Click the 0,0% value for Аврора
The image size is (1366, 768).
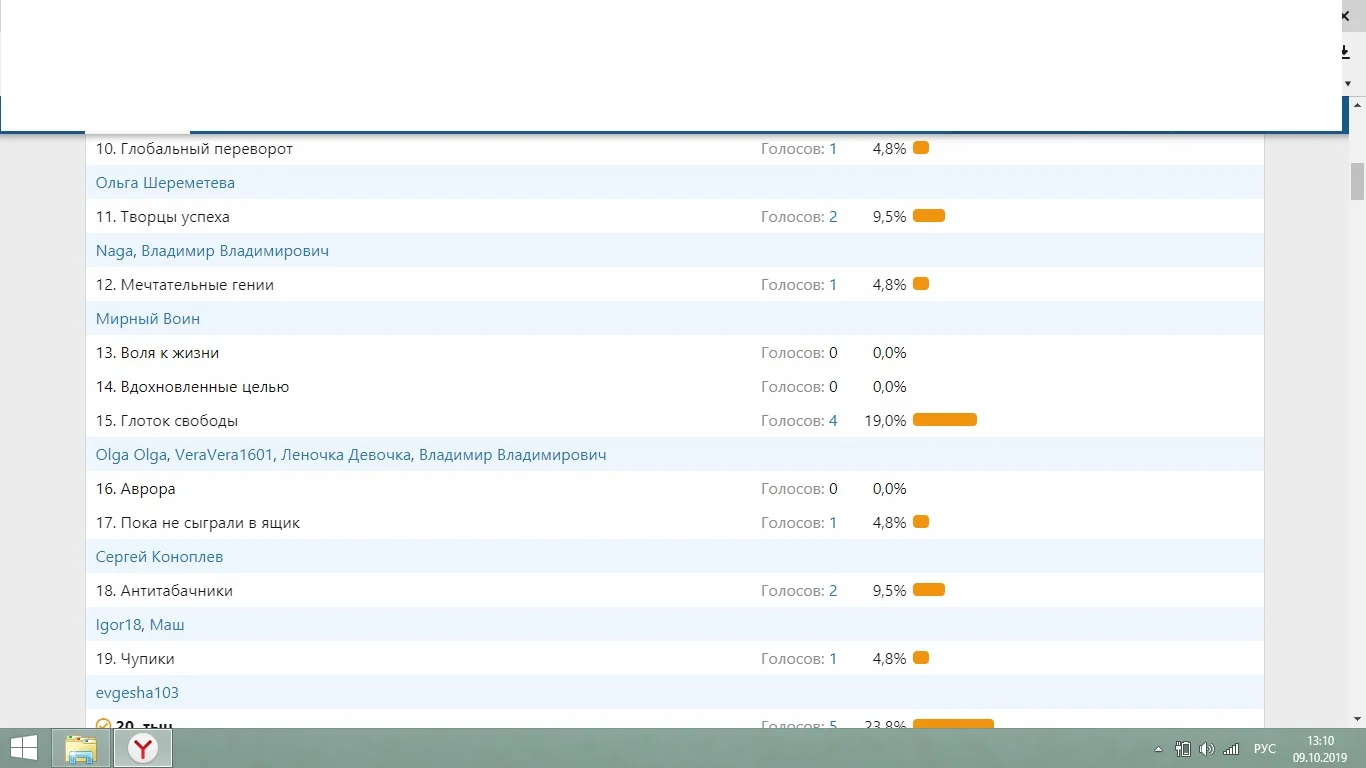(x=890, y=489)
